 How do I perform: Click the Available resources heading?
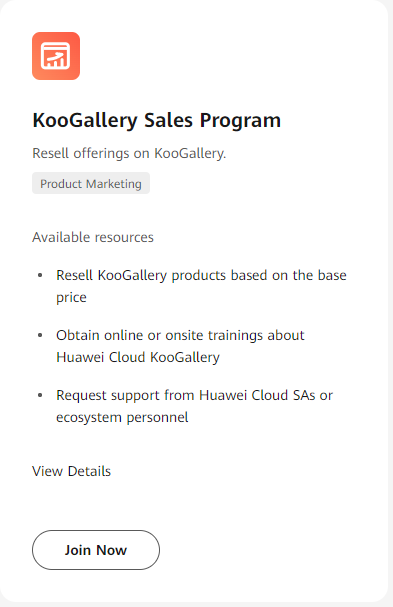(x=93, y=237)
